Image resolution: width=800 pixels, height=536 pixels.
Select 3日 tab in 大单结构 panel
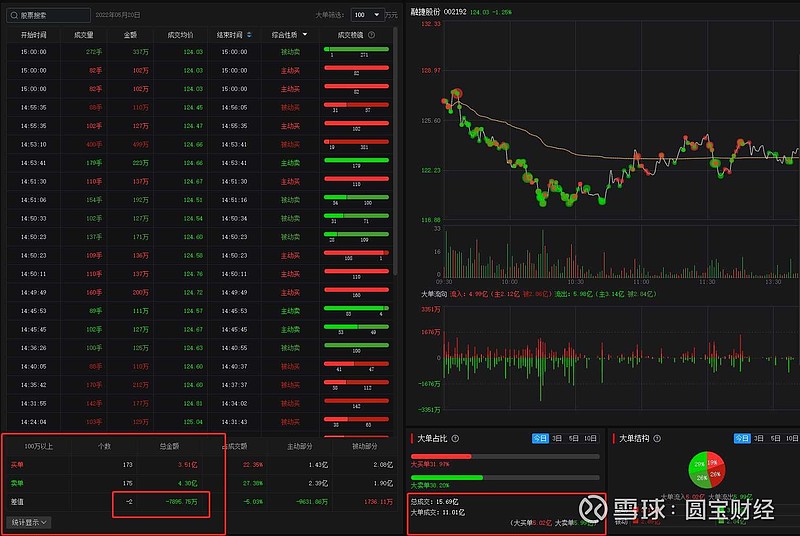click(x=759, y=439)
